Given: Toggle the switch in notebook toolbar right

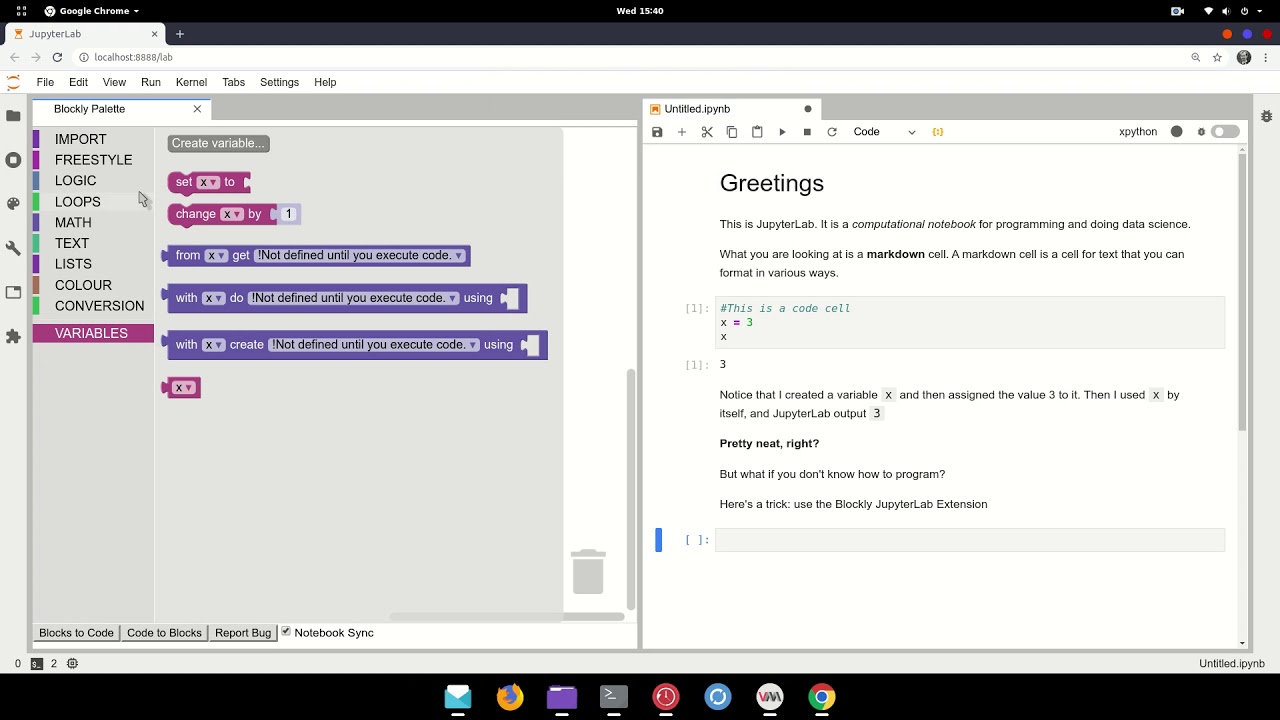Looking at the screenshot, I should [x=1225, y=132].
